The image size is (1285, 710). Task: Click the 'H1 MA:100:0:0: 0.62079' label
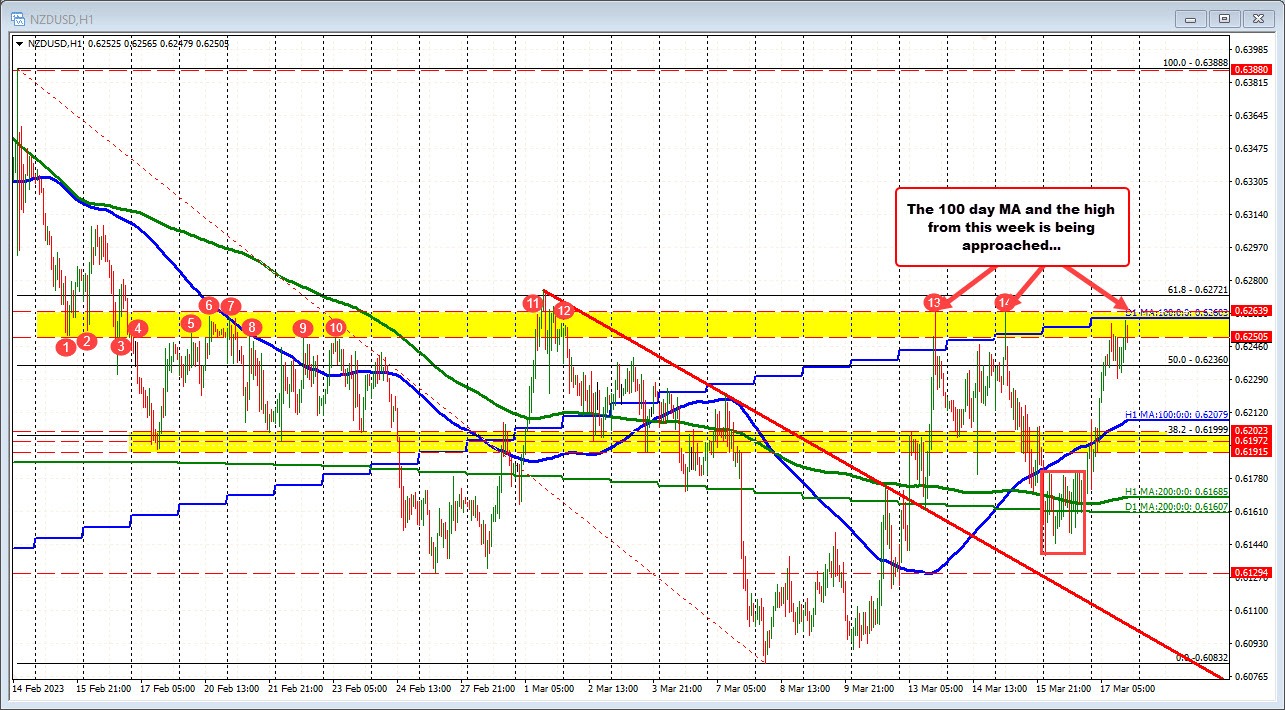pyautogui.click(x=1177, y=414)
